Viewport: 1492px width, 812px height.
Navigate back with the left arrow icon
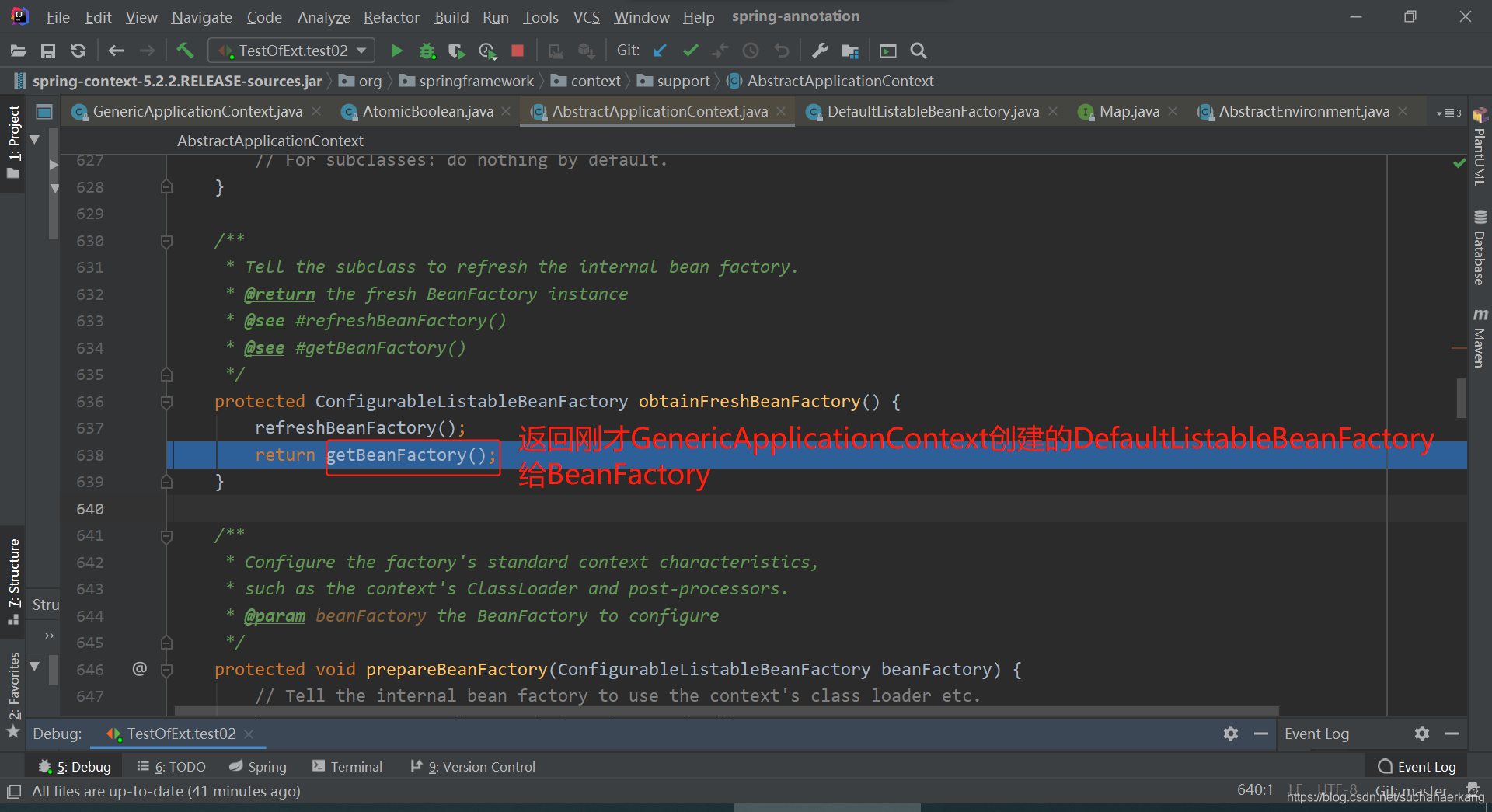point(117,51)
